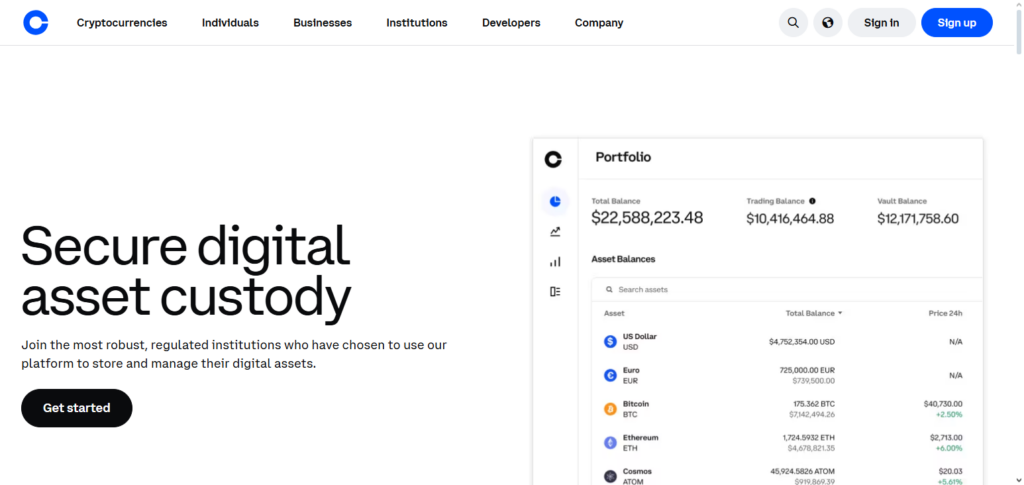Open the Individuals menu

coord(230,23)
